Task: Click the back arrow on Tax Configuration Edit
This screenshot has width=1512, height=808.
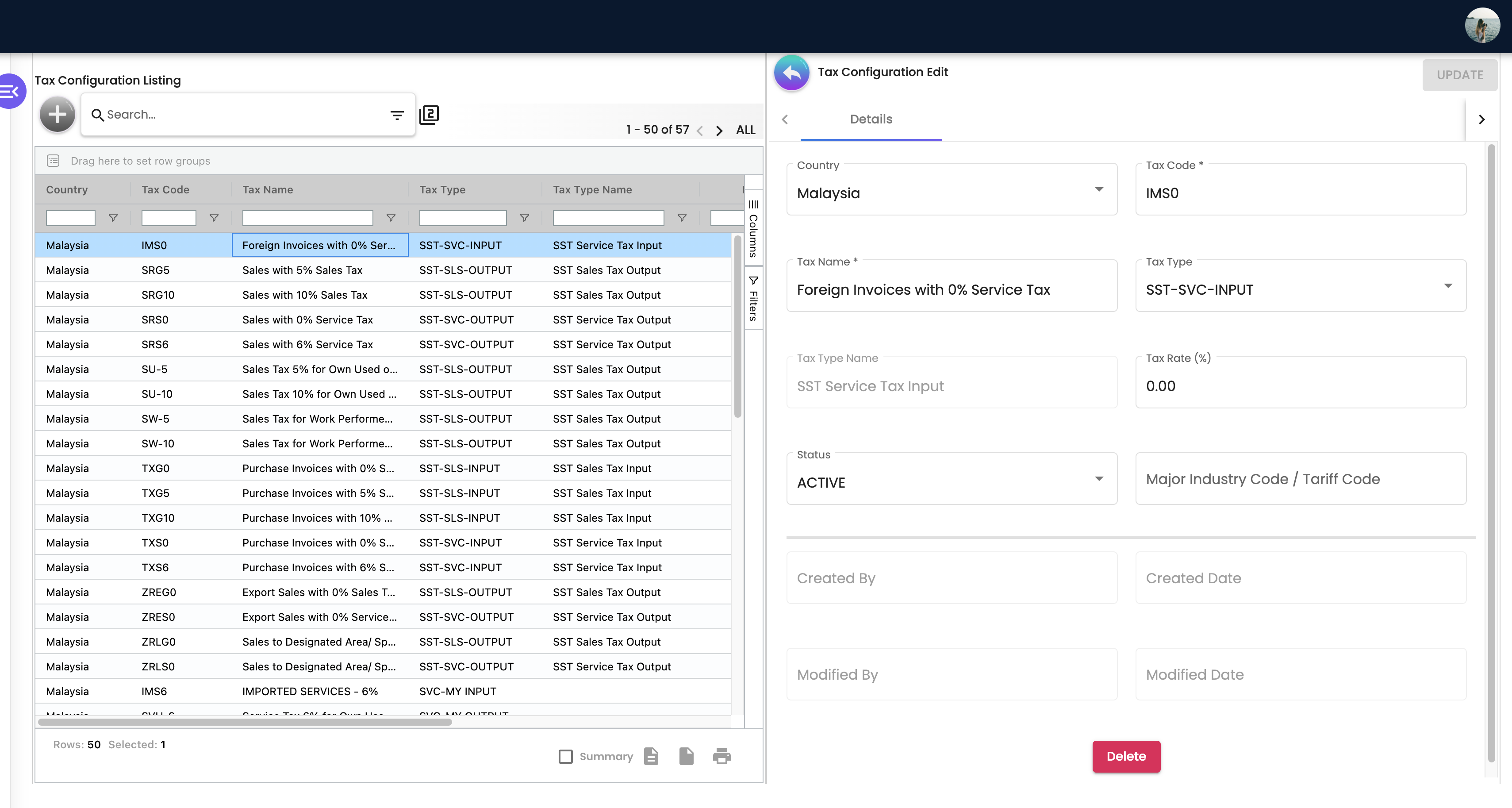Action: click(x=791, y=73)
